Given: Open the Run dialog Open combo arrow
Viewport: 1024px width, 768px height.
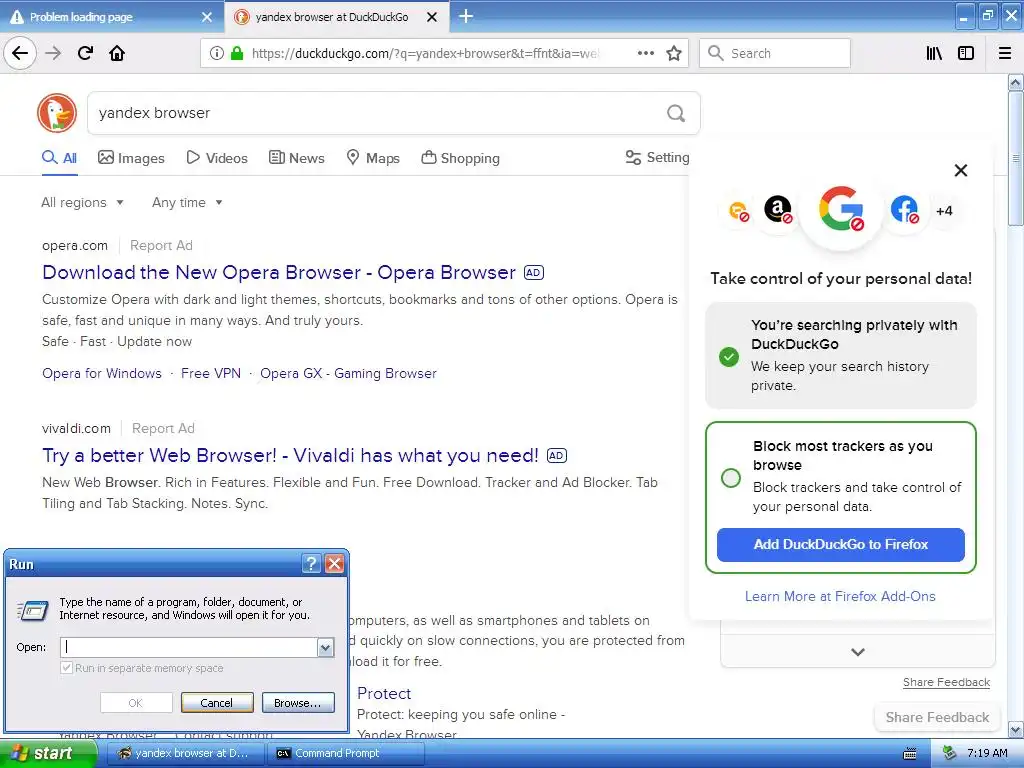Looking at the screenshot, I should point(325,647).
